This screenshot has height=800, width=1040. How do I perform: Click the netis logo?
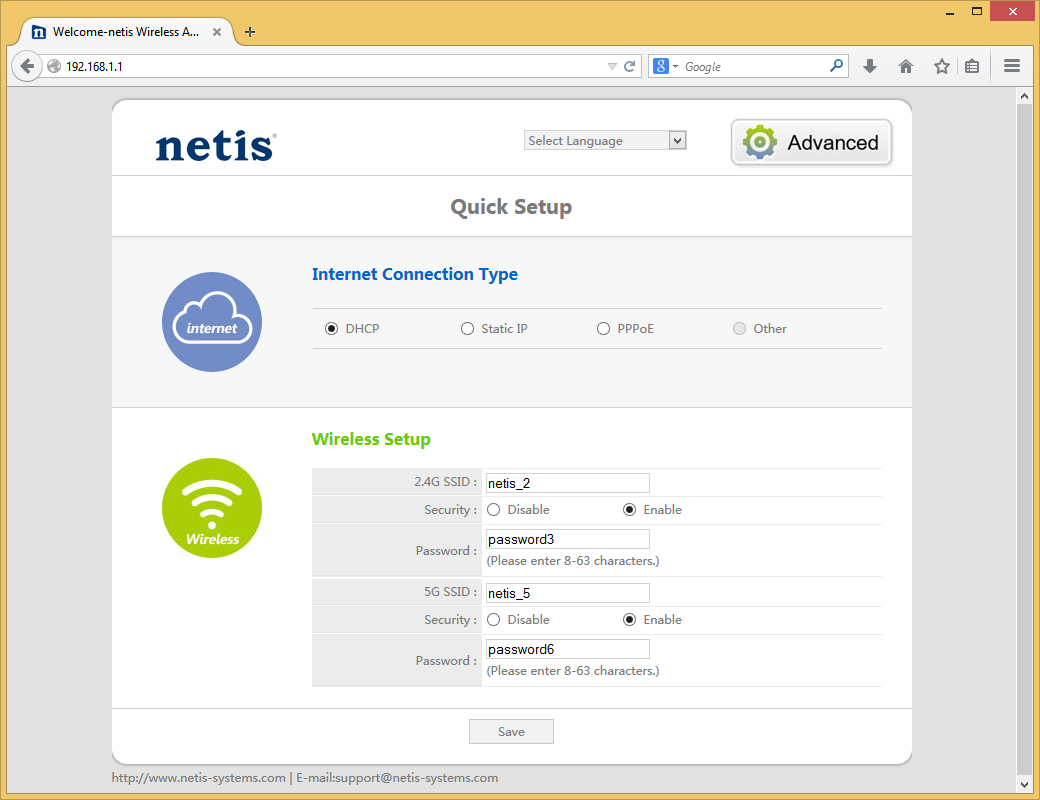215,146
